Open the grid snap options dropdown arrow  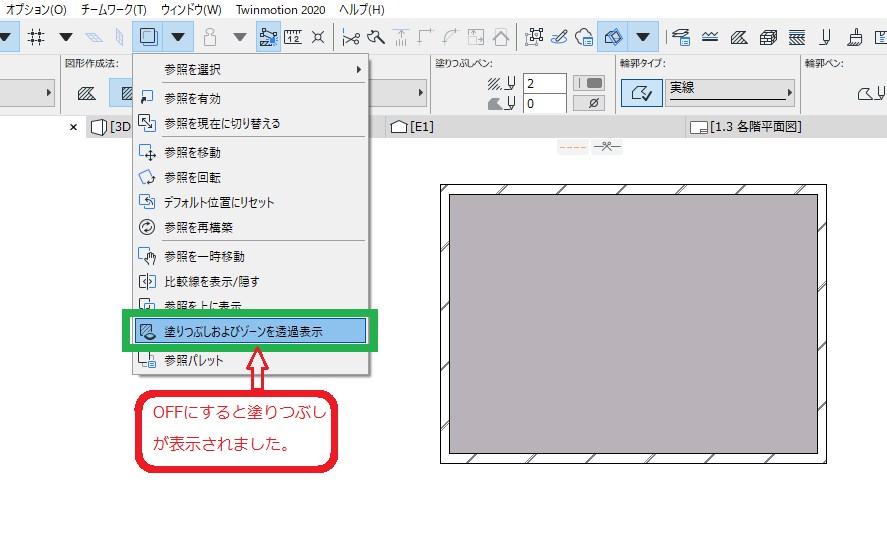pyautogui.click(x=66, y=37)
